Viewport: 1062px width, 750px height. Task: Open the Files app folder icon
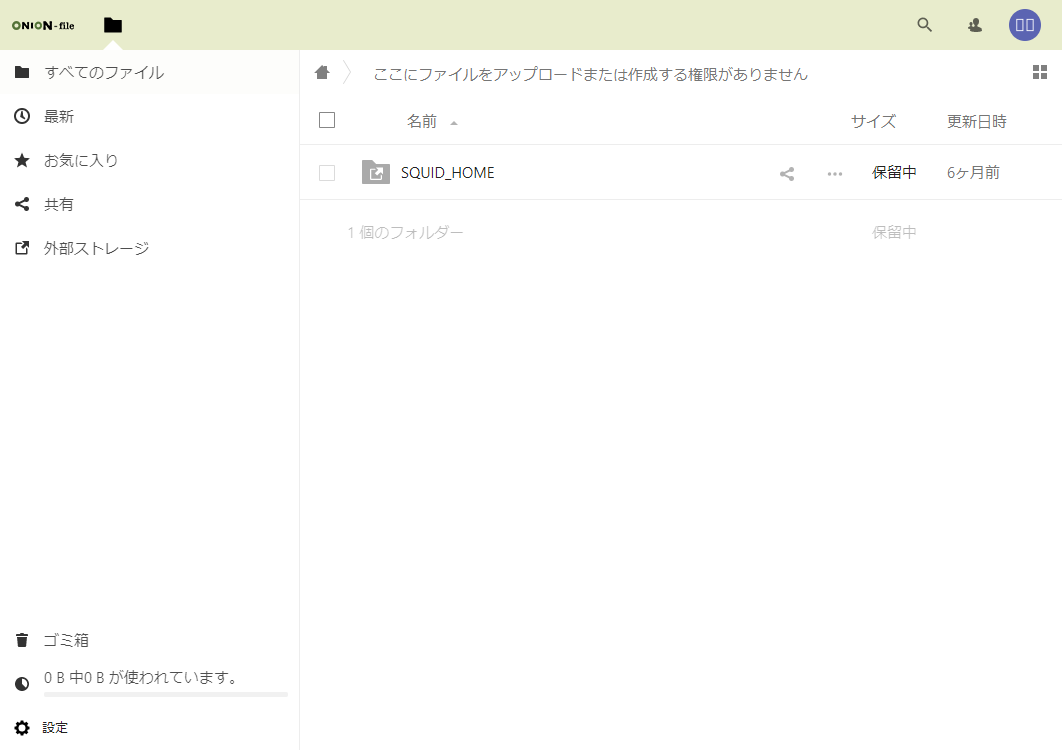(x=113, y=25)
